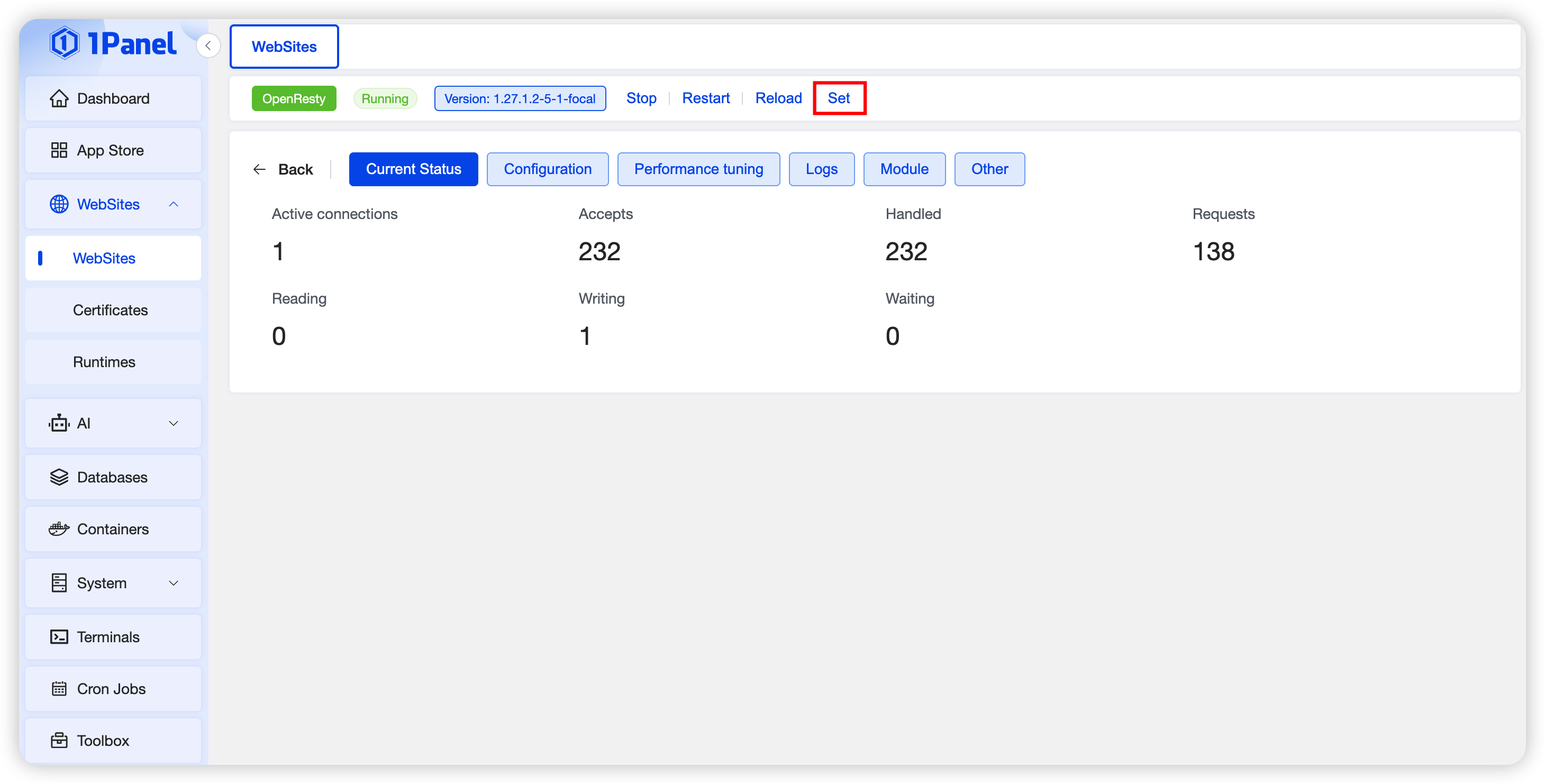
Task: Open the Performance tuning tab
Action: [x=698, y=169]
